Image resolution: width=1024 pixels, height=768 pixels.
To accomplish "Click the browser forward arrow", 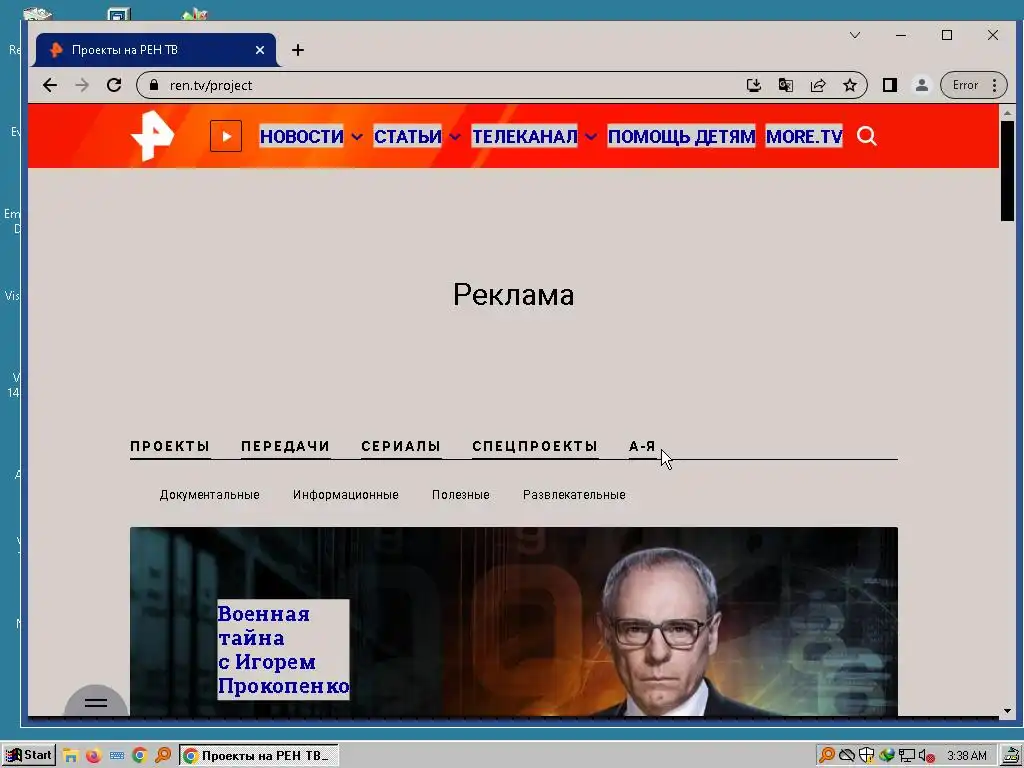I will coord(82,85).
